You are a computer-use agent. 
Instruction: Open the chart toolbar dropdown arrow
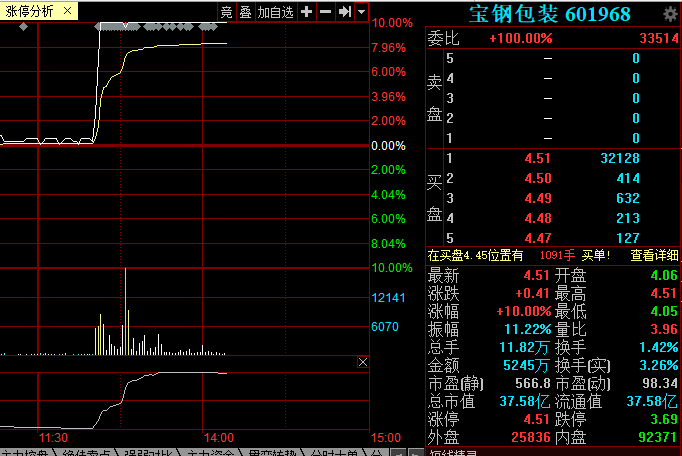click(x=360, y=12)
